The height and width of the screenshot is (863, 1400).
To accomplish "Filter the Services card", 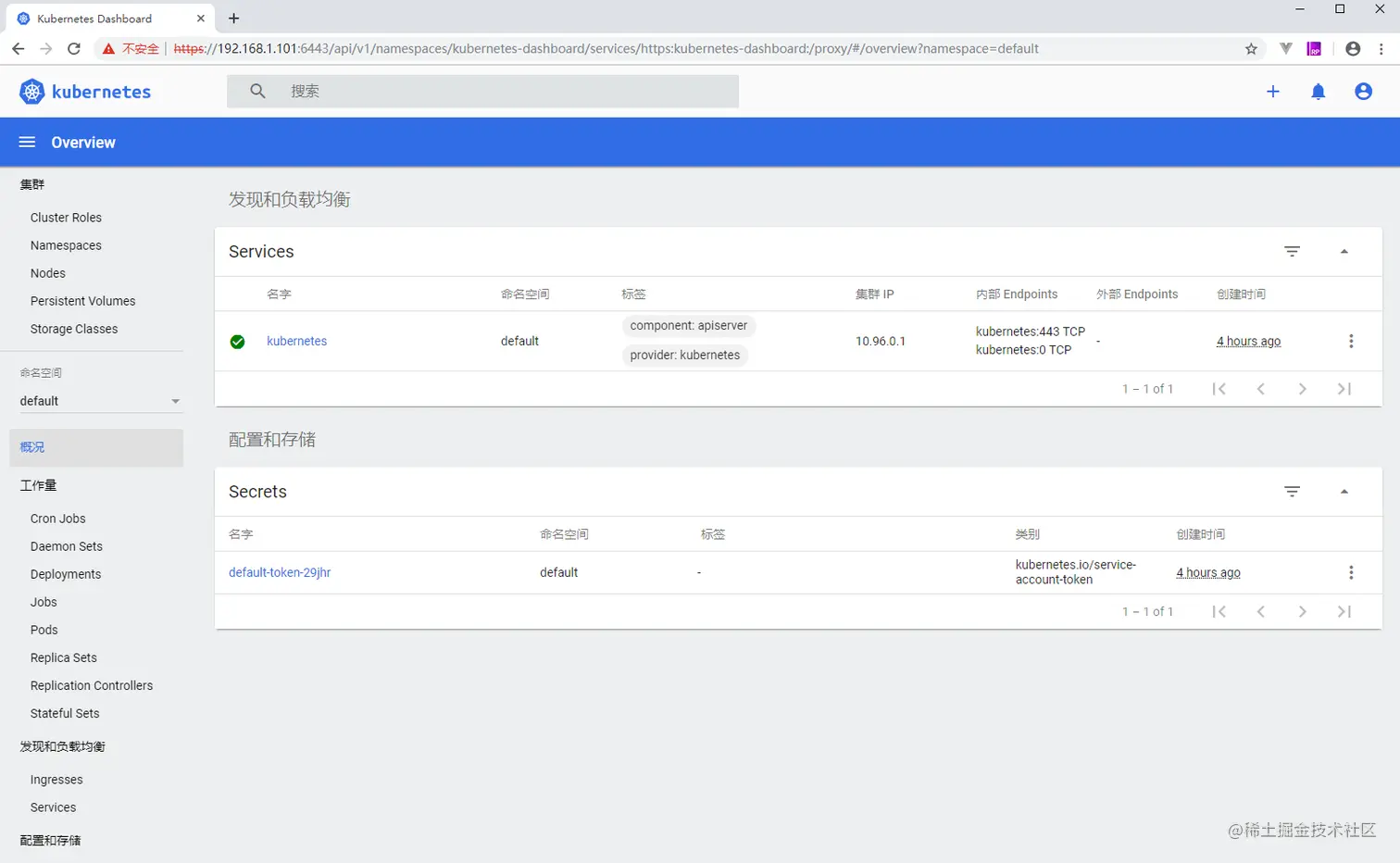I will [1293, 251].
